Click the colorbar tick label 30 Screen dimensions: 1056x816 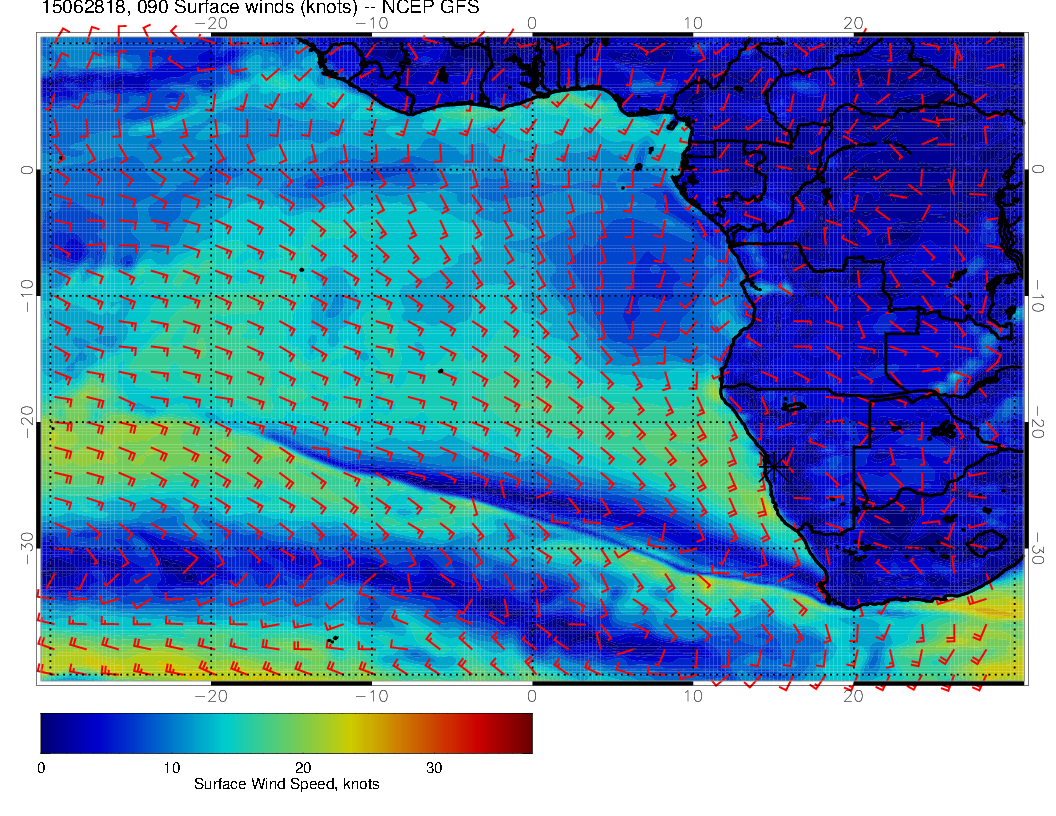tap(434, 768)
